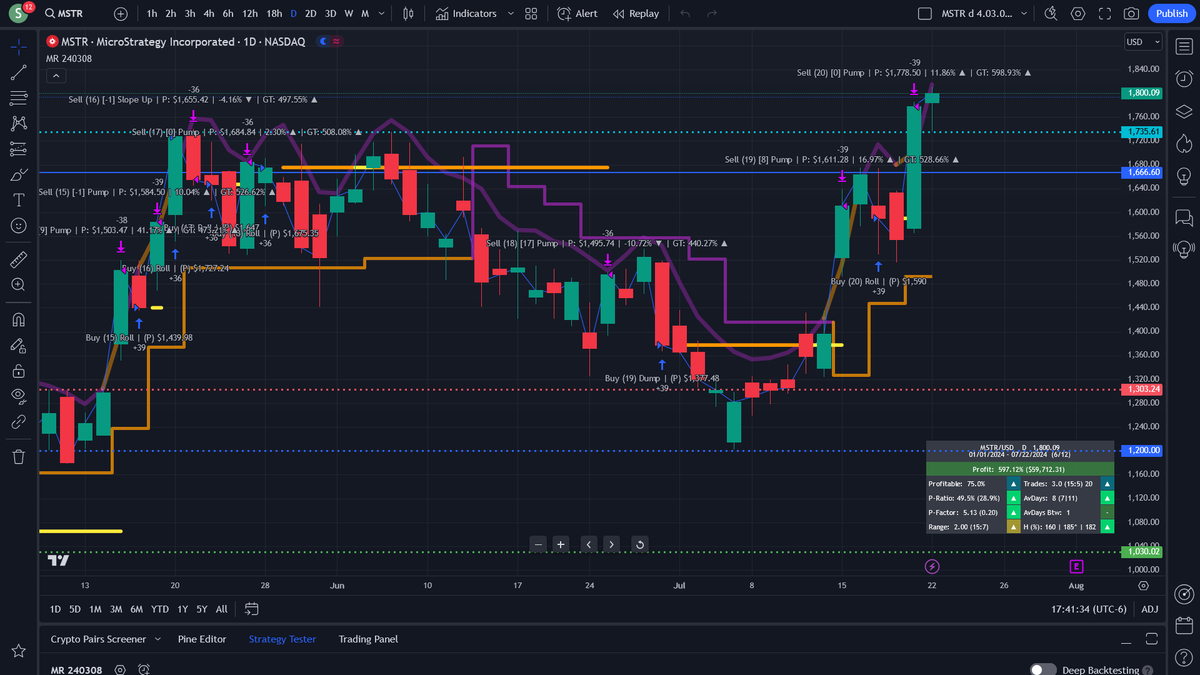Image resolution: width=1200 pixels, height=675 pixels.
Task: Click the compare or add symbol plus icon
Action: click(121, 14)
